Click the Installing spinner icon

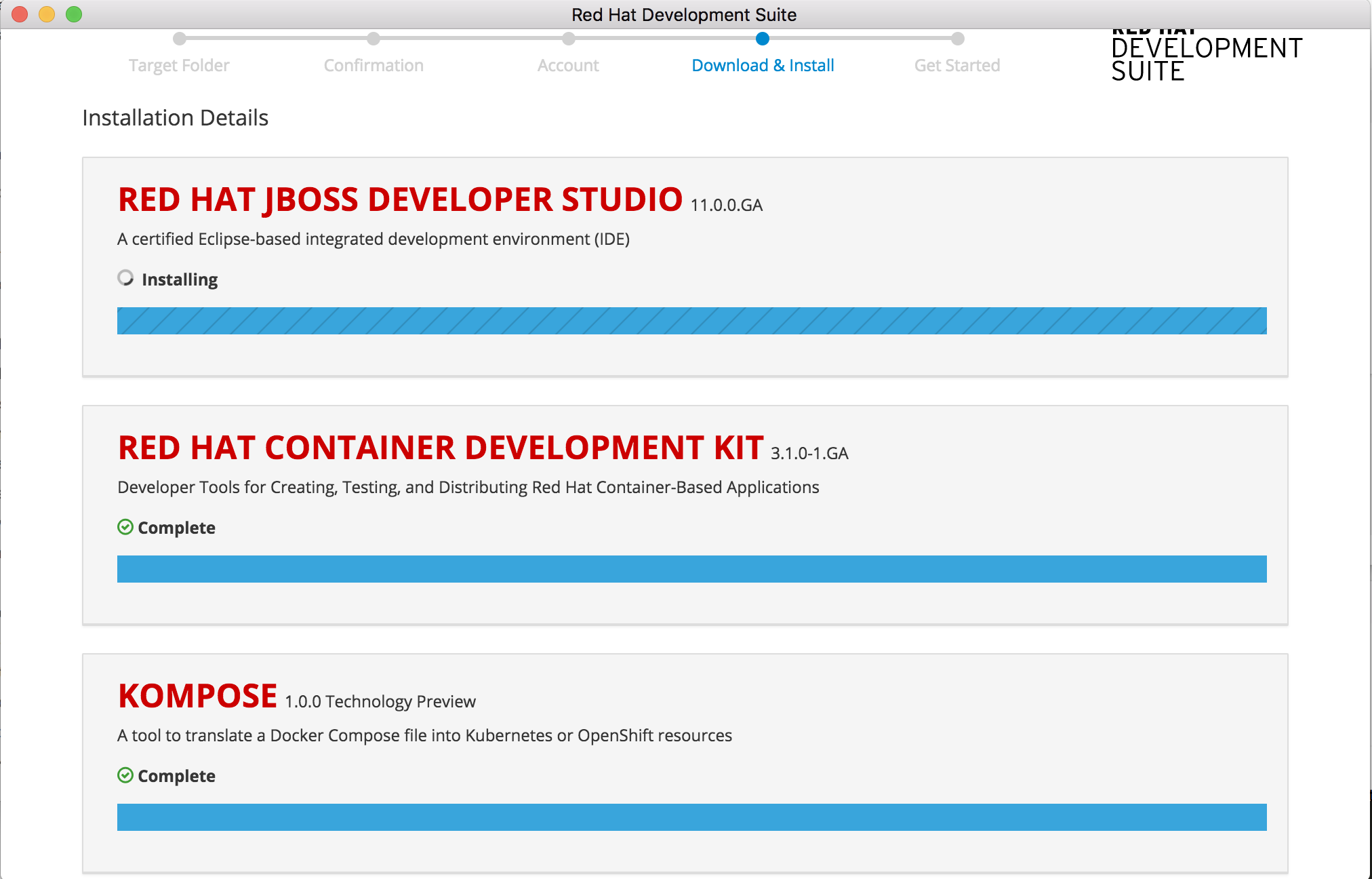point(125,278)
